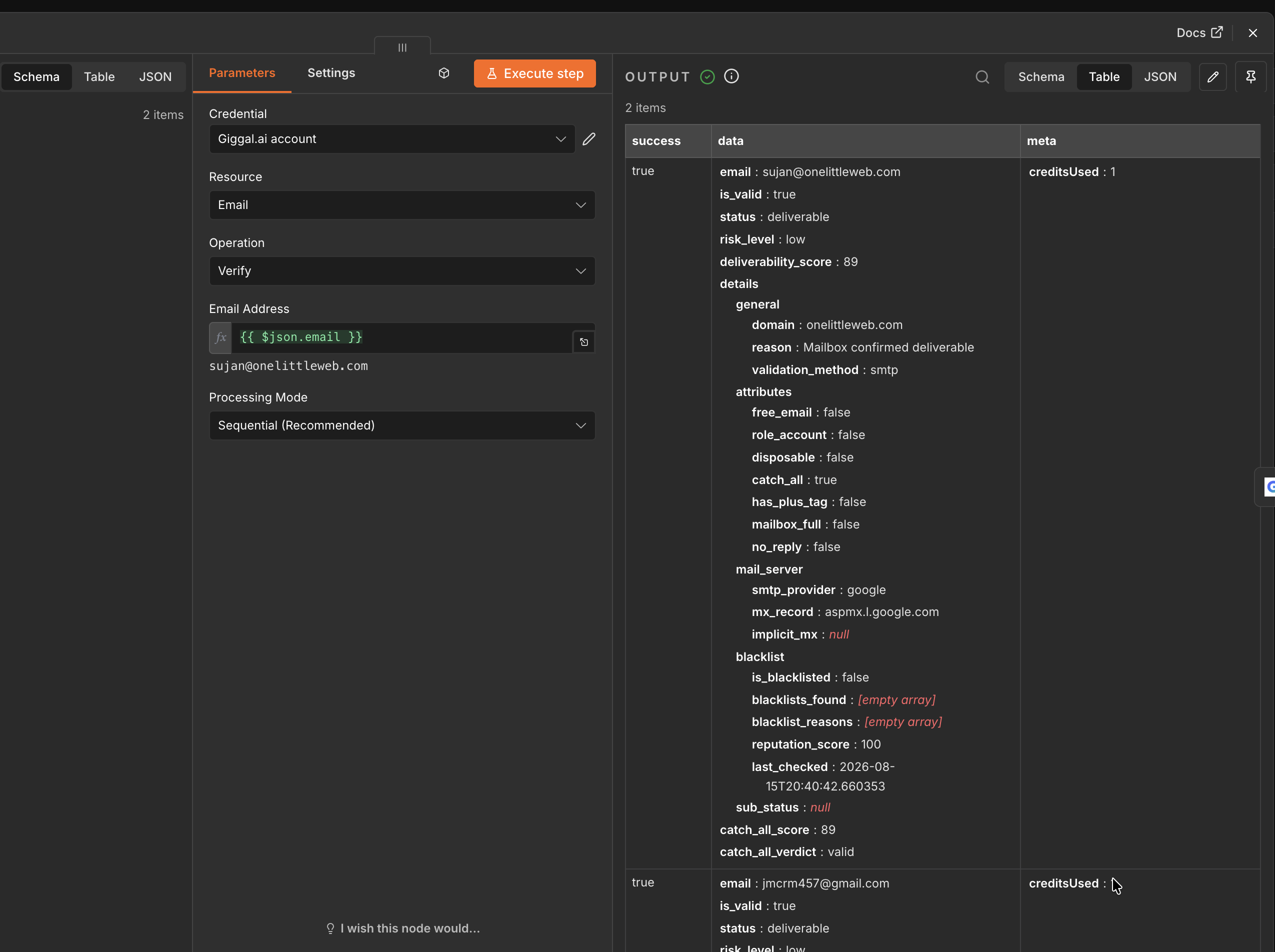Click catch_all true attribute
The height and width of the screenshot is (952, 1275).
(x=794, y=480)
